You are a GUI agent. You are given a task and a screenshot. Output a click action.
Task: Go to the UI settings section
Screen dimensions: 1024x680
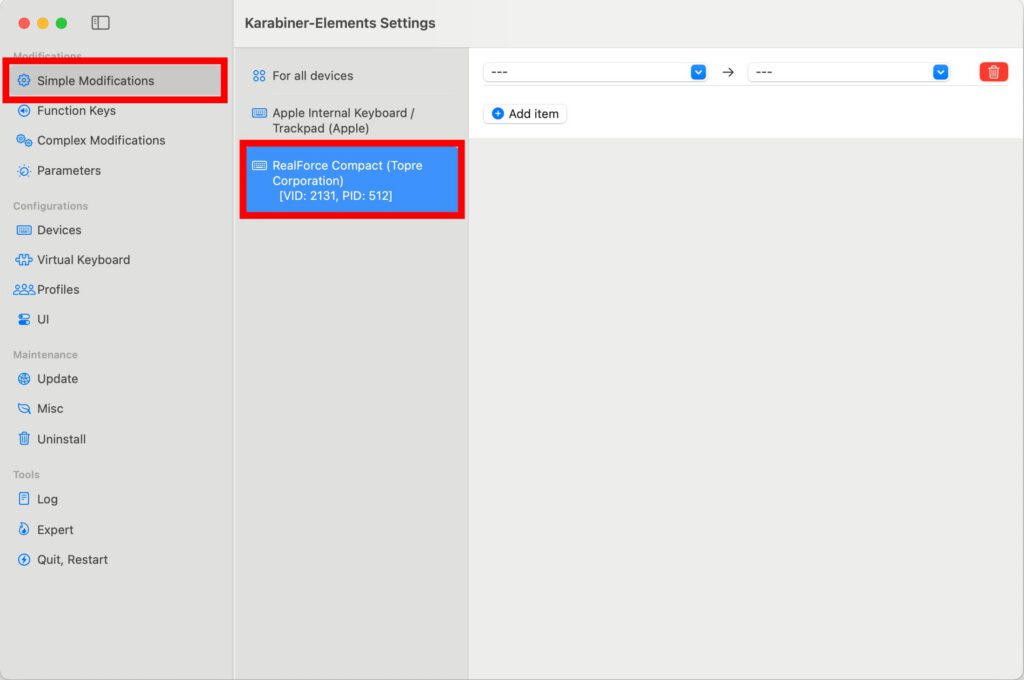pyautogui.click(x=43, y=320)
